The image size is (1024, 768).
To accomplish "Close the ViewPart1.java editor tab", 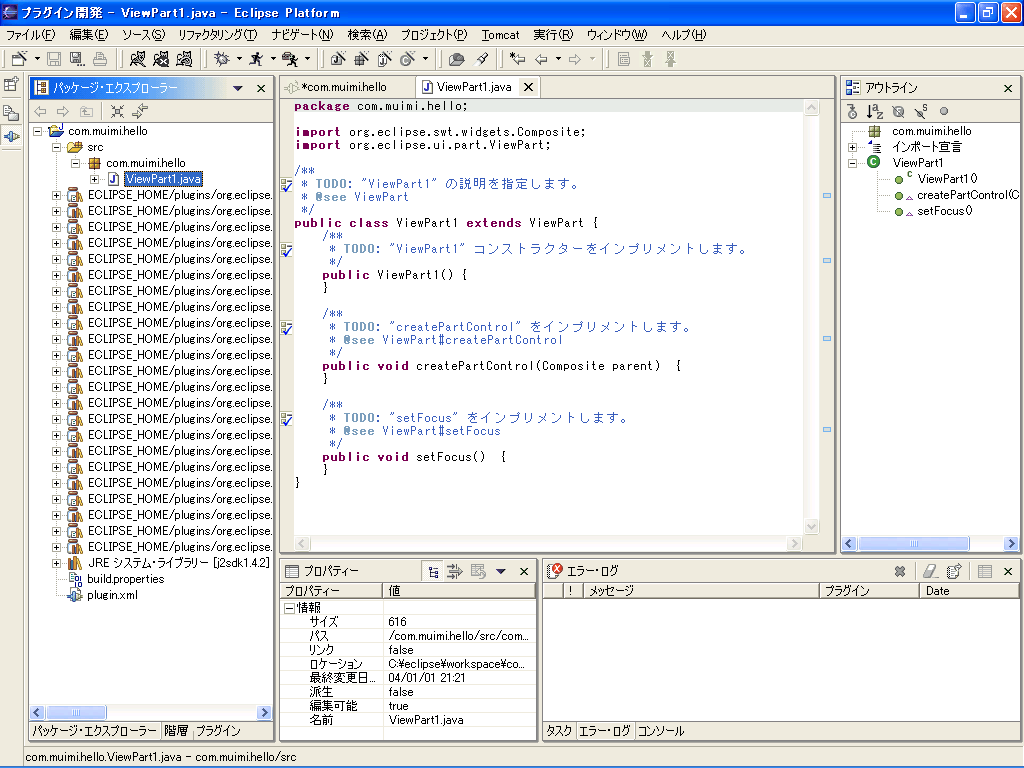I will 528,87.
